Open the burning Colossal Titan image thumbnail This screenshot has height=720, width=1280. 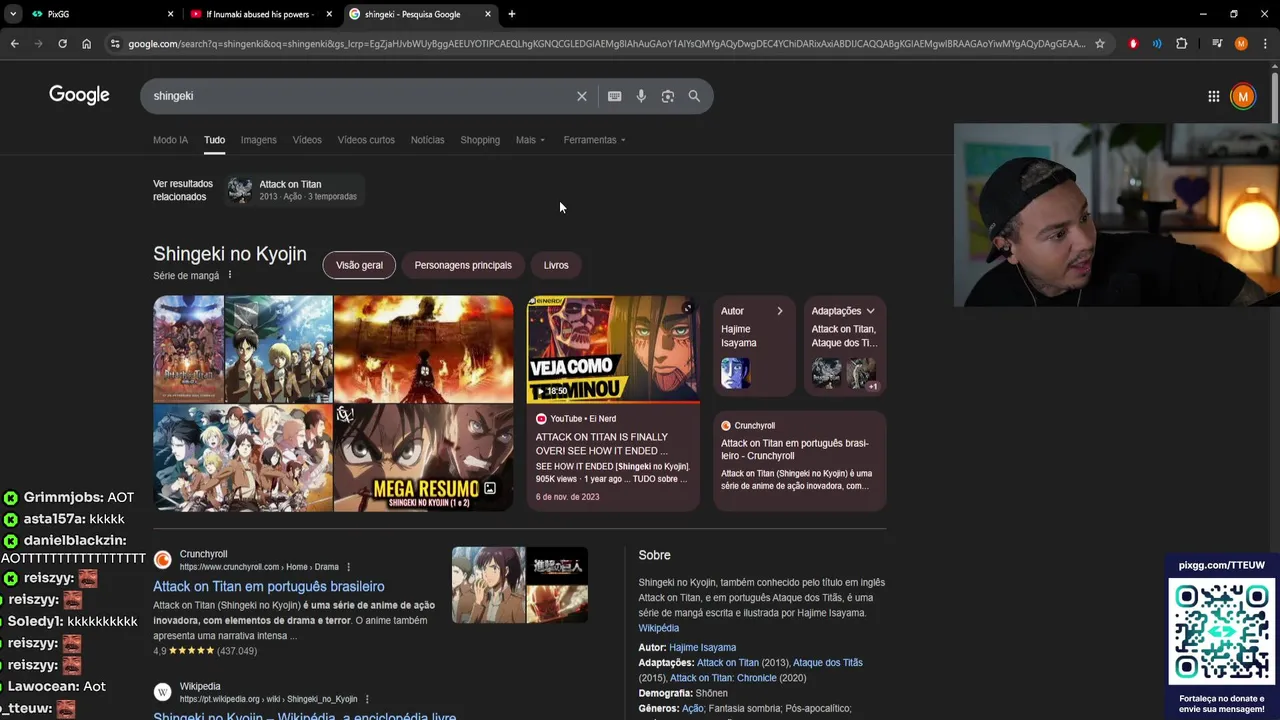423,349
